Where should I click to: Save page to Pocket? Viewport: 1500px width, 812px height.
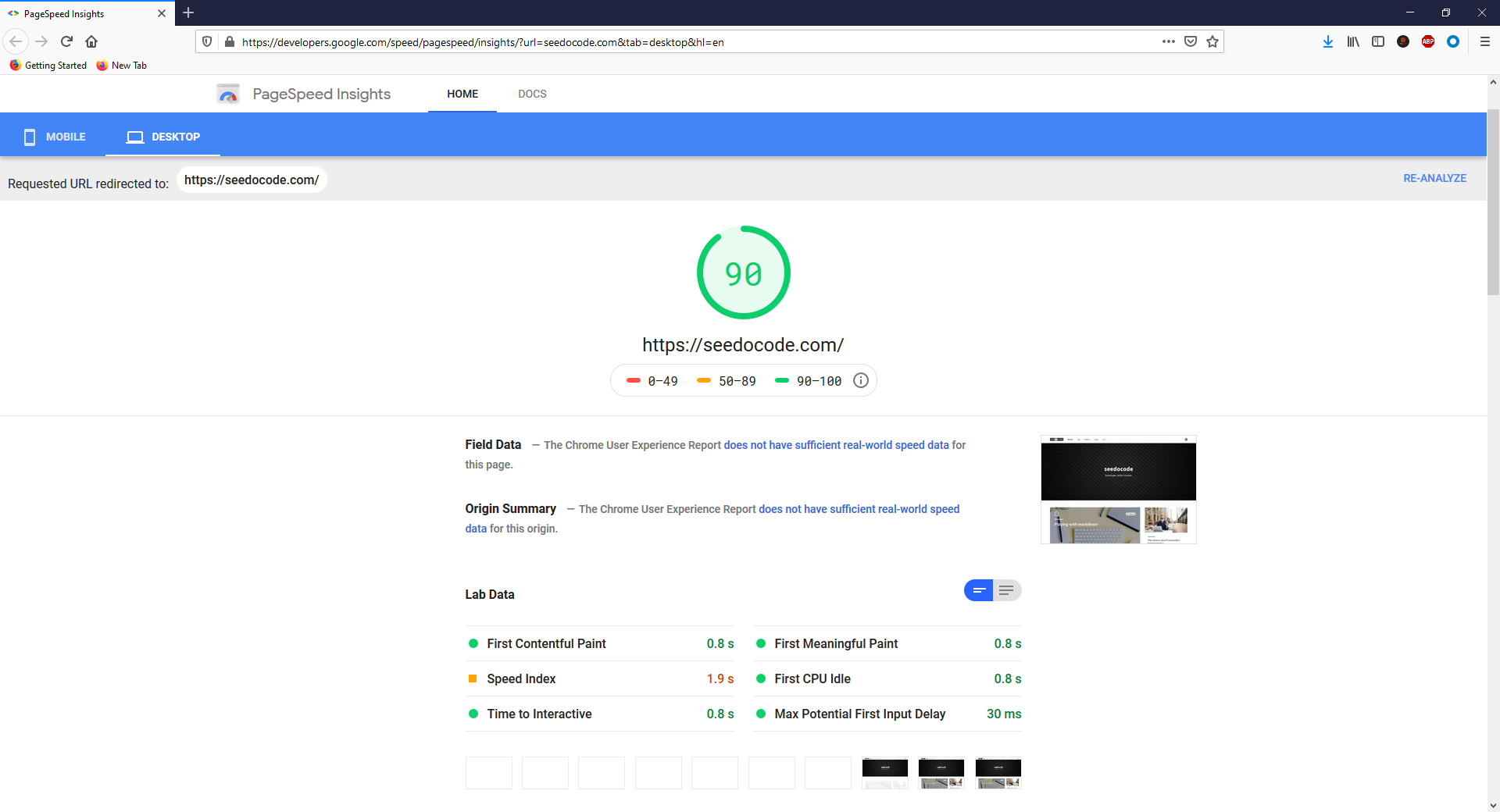[x=1191, y=41]
